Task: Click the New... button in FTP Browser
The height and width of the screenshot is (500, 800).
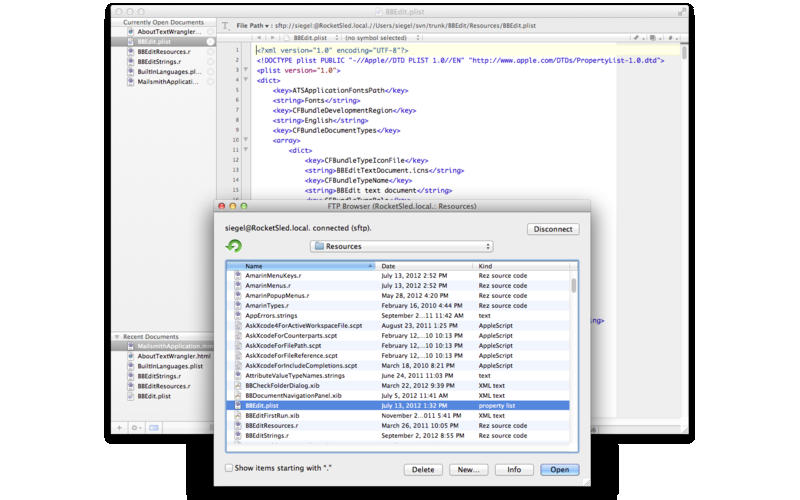Action: [468, 469]
